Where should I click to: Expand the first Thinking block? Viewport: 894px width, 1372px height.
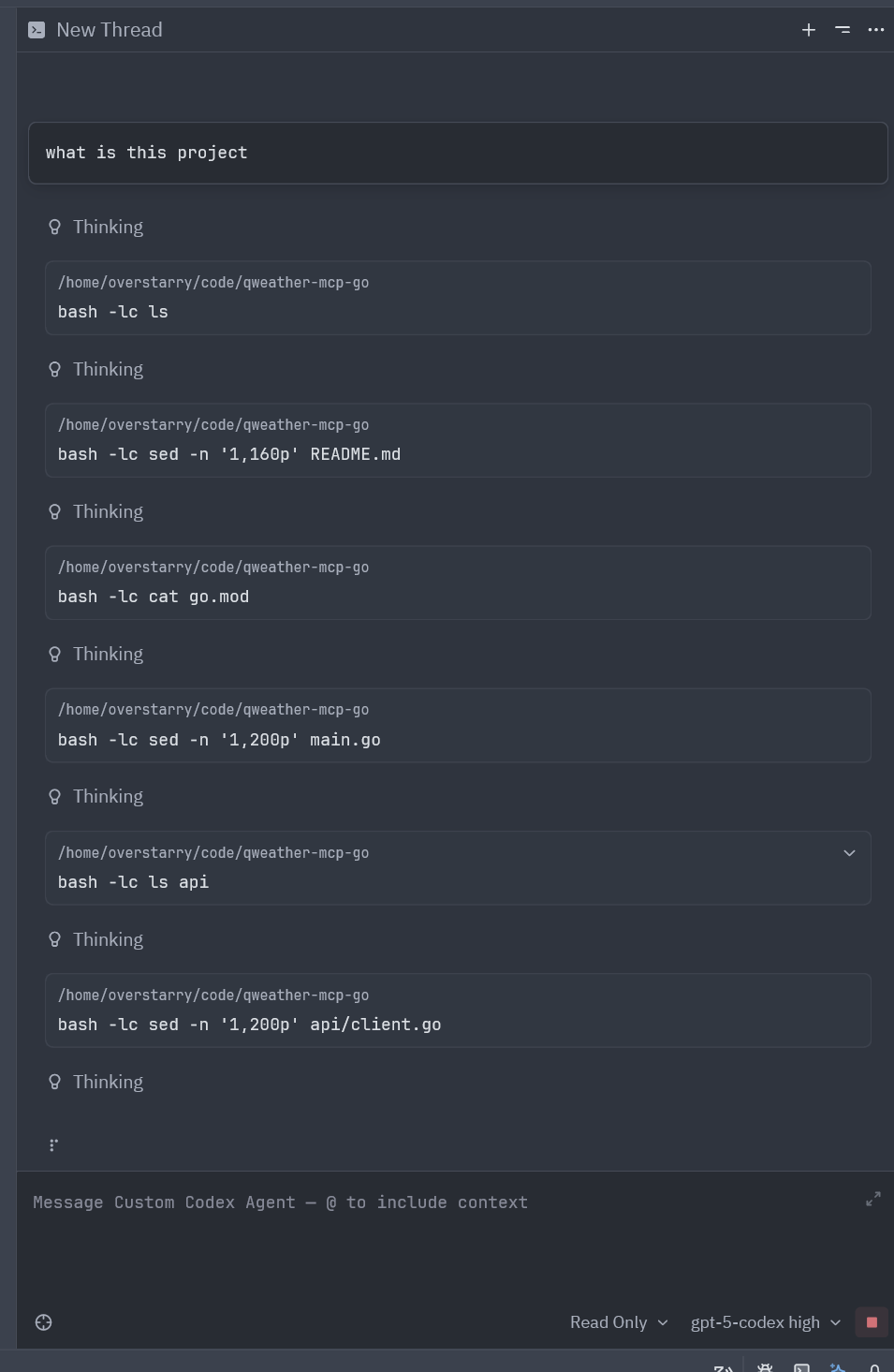click(108, 228)
